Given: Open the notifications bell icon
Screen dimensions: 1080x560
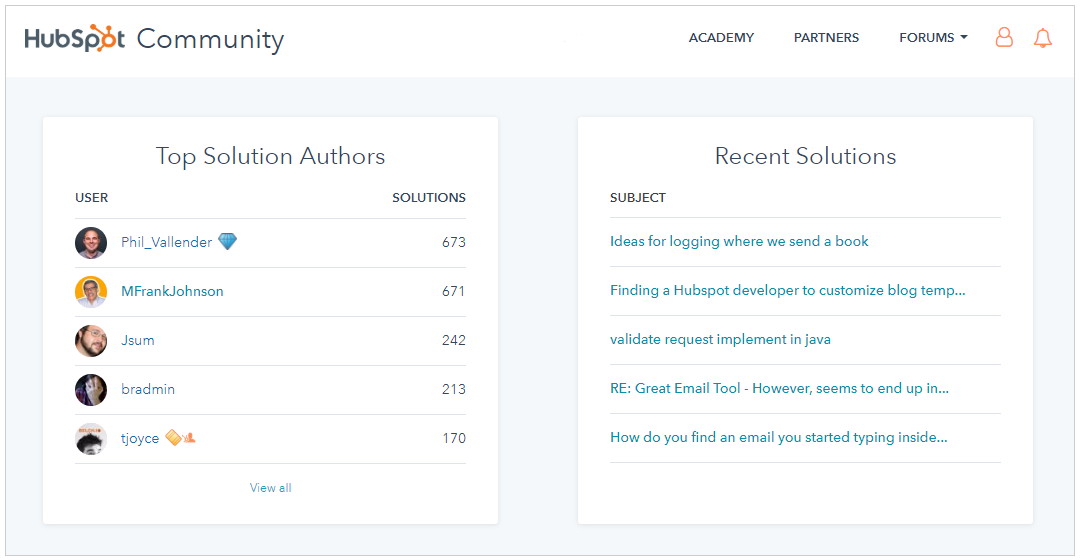Looking at the screenshot, I should click(1043, 38).
